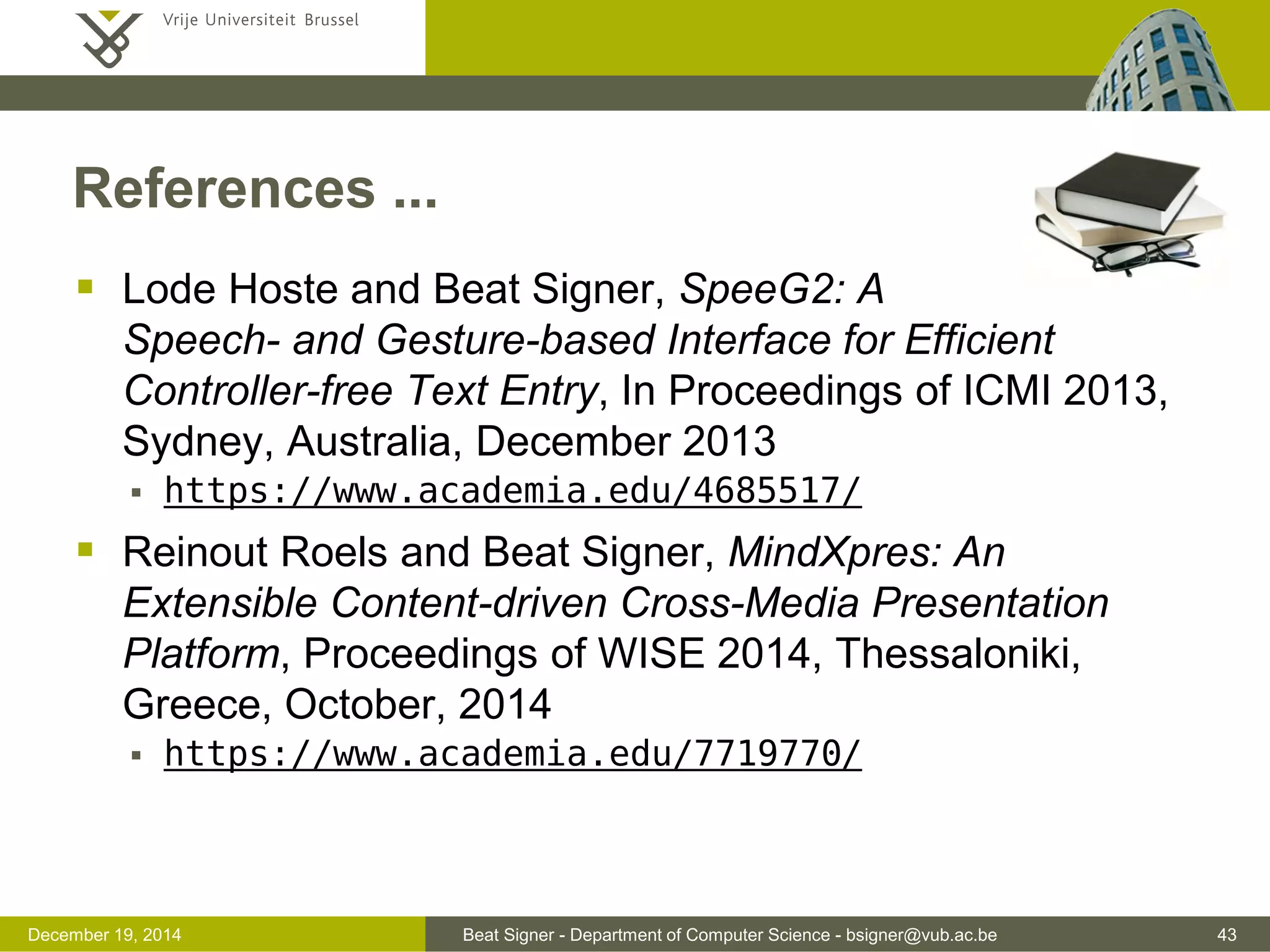Click the building photo in header

pyautogui.click(x=1161, y=59)
